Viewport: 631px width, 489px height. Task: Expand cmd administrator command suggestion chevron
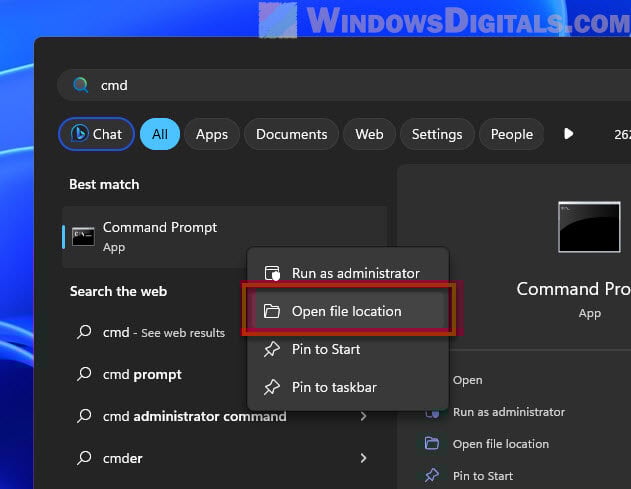(363, 416)
